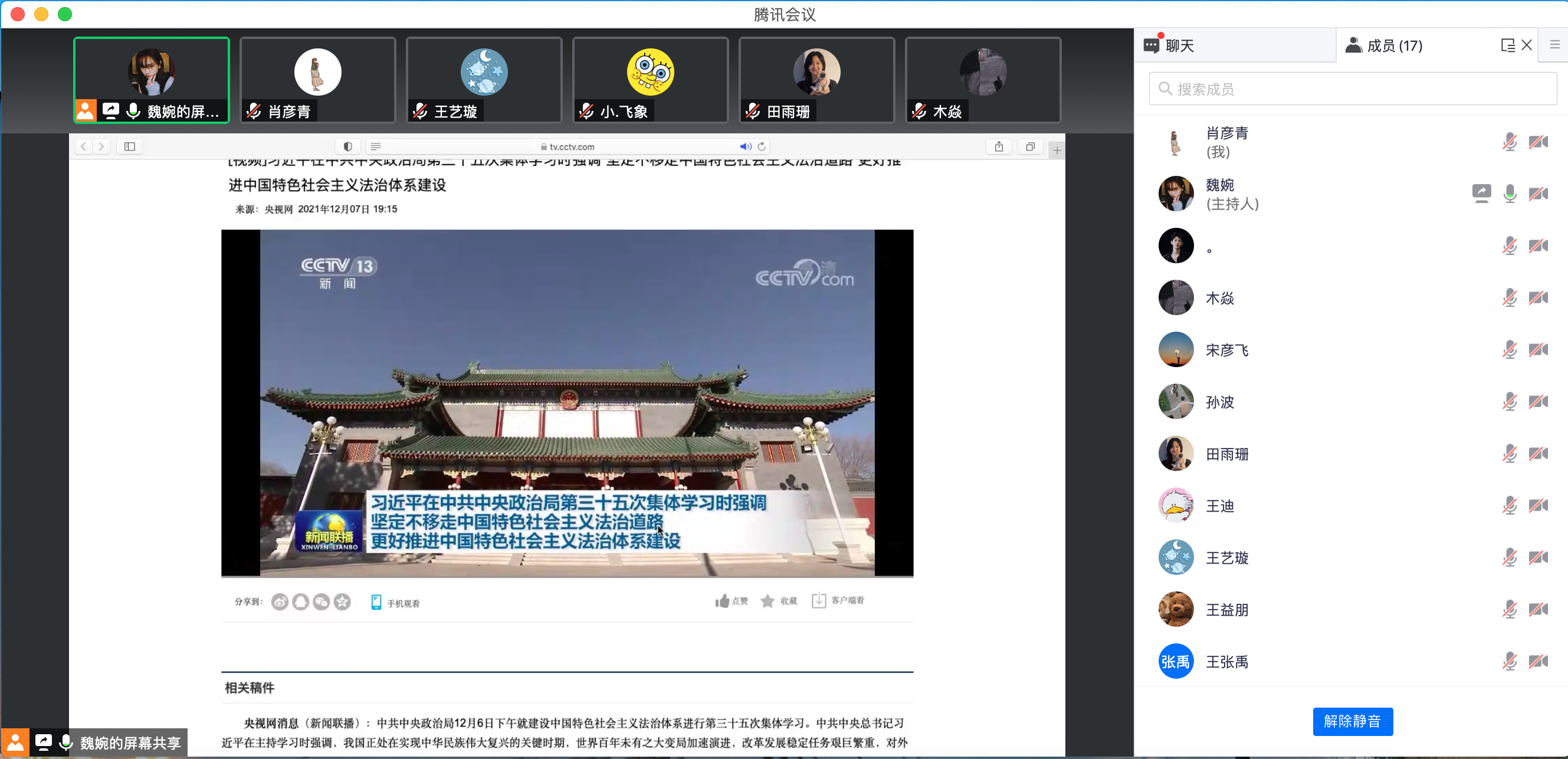Click the 手机观看 phone icon
This screenshot has width=1568, height=759.
[376, 603]
